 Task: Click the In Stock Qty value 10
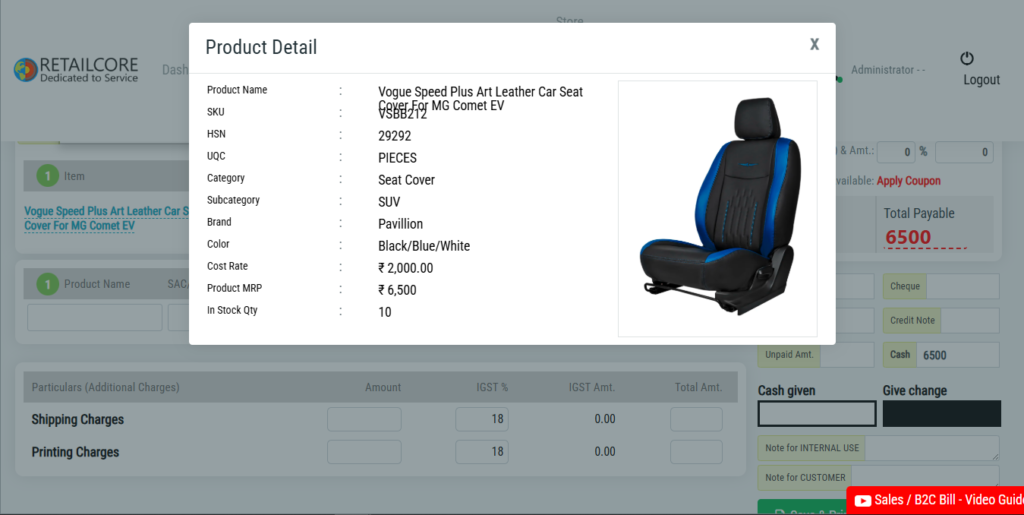pos(385,312)
